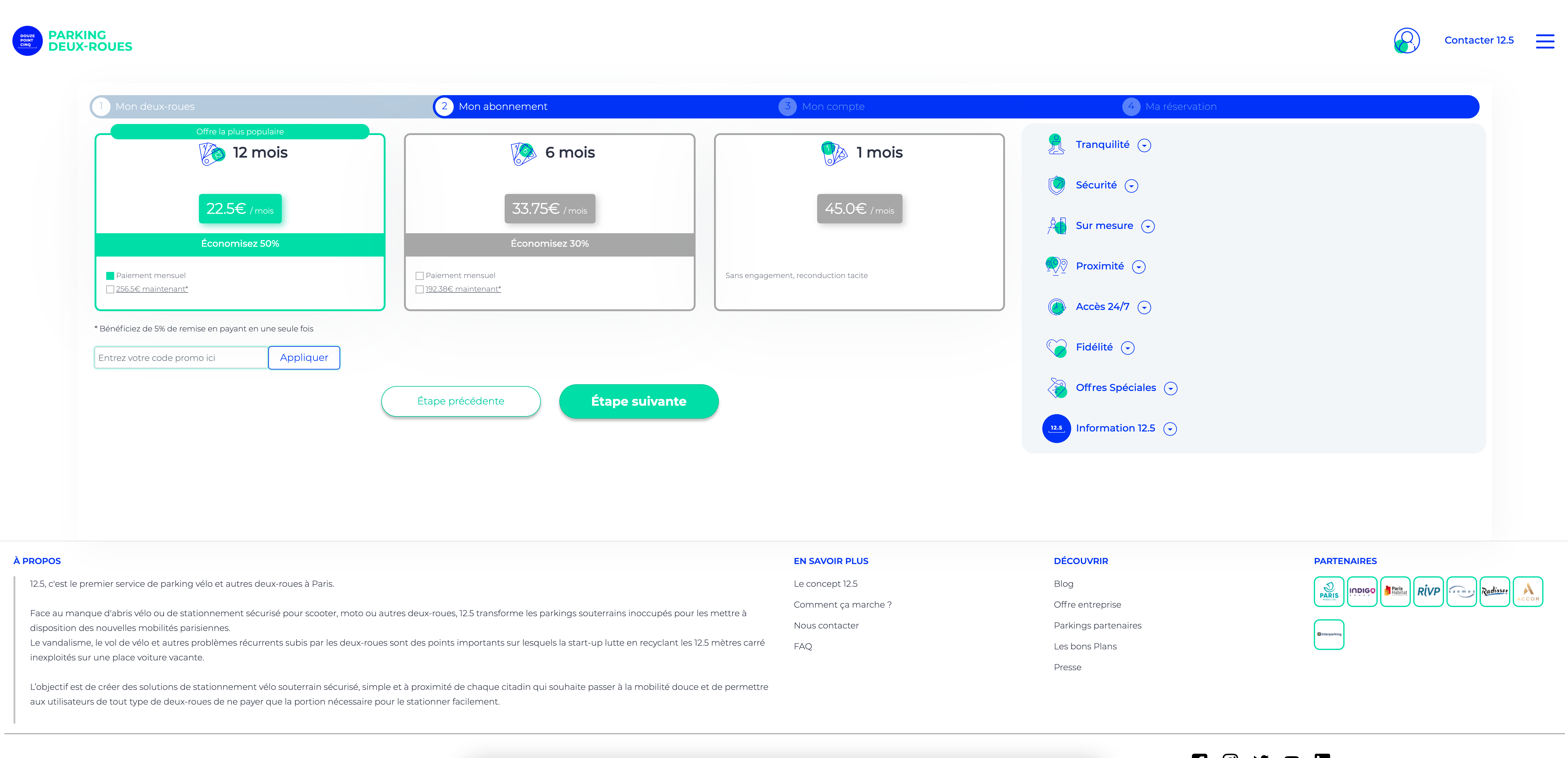
Task: Click the Offre la plus populaire badge
Action: pyautogui.click(x=240, y=131)
